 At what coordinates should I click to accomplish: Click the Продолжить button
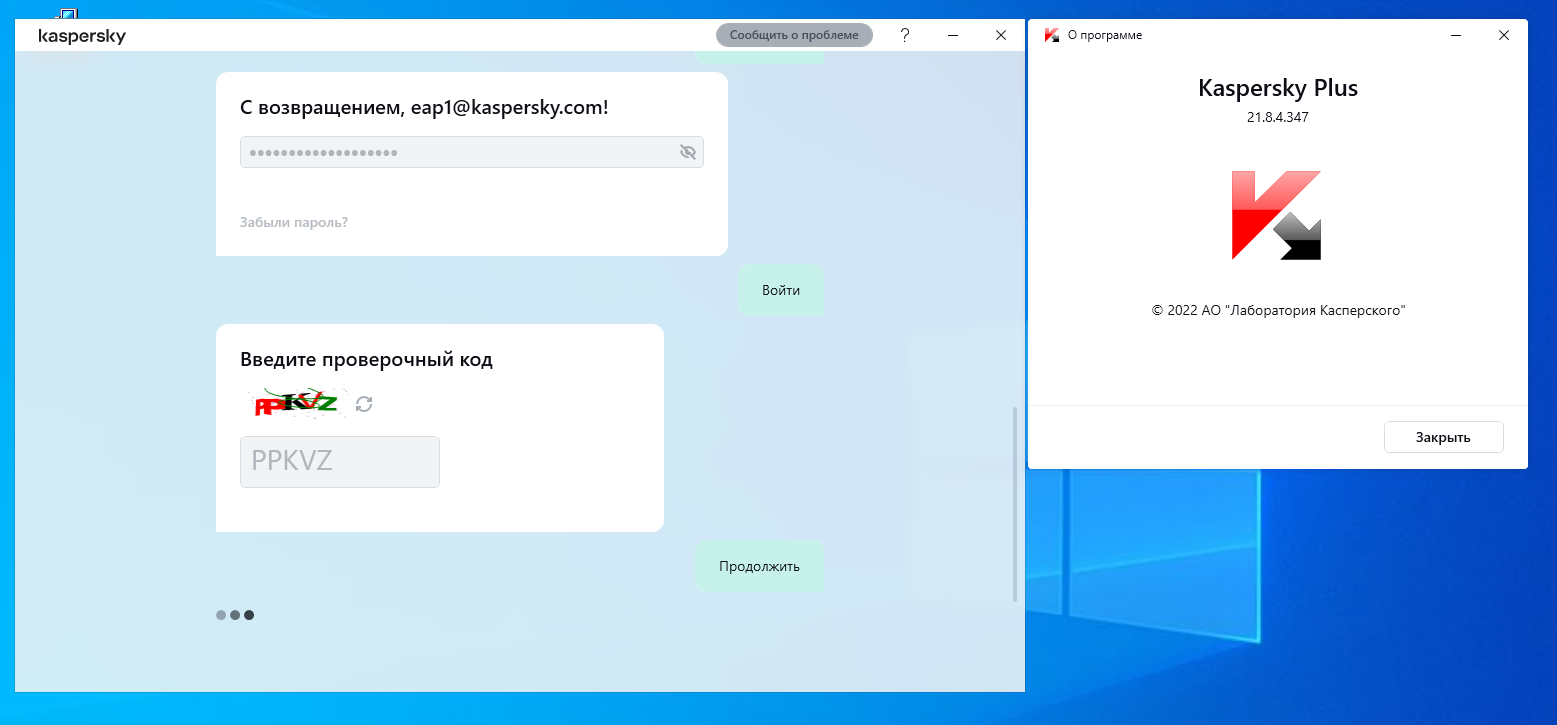(x=759, y=566)
